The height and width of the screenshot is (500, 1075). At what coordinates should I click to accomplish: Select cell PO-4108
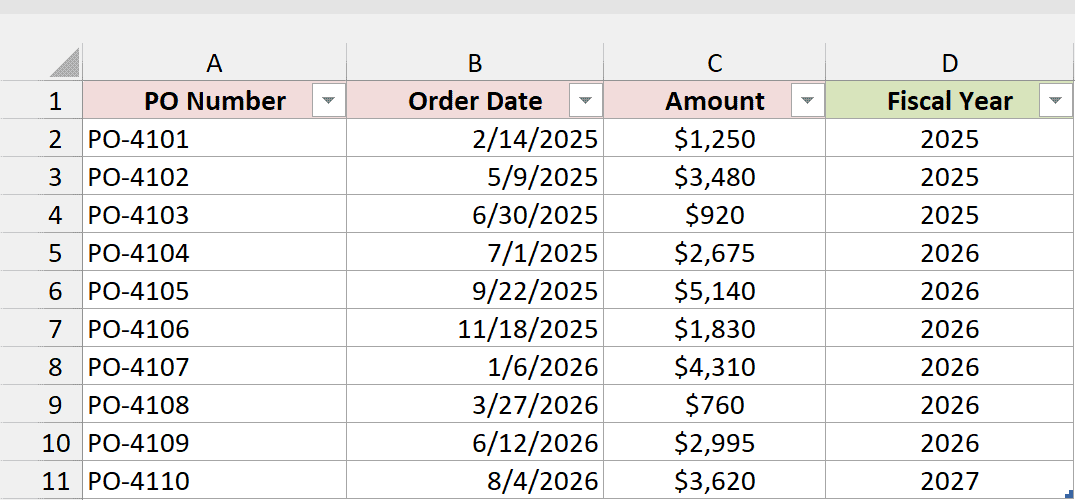pyautogui.click(x=215, y=405)
